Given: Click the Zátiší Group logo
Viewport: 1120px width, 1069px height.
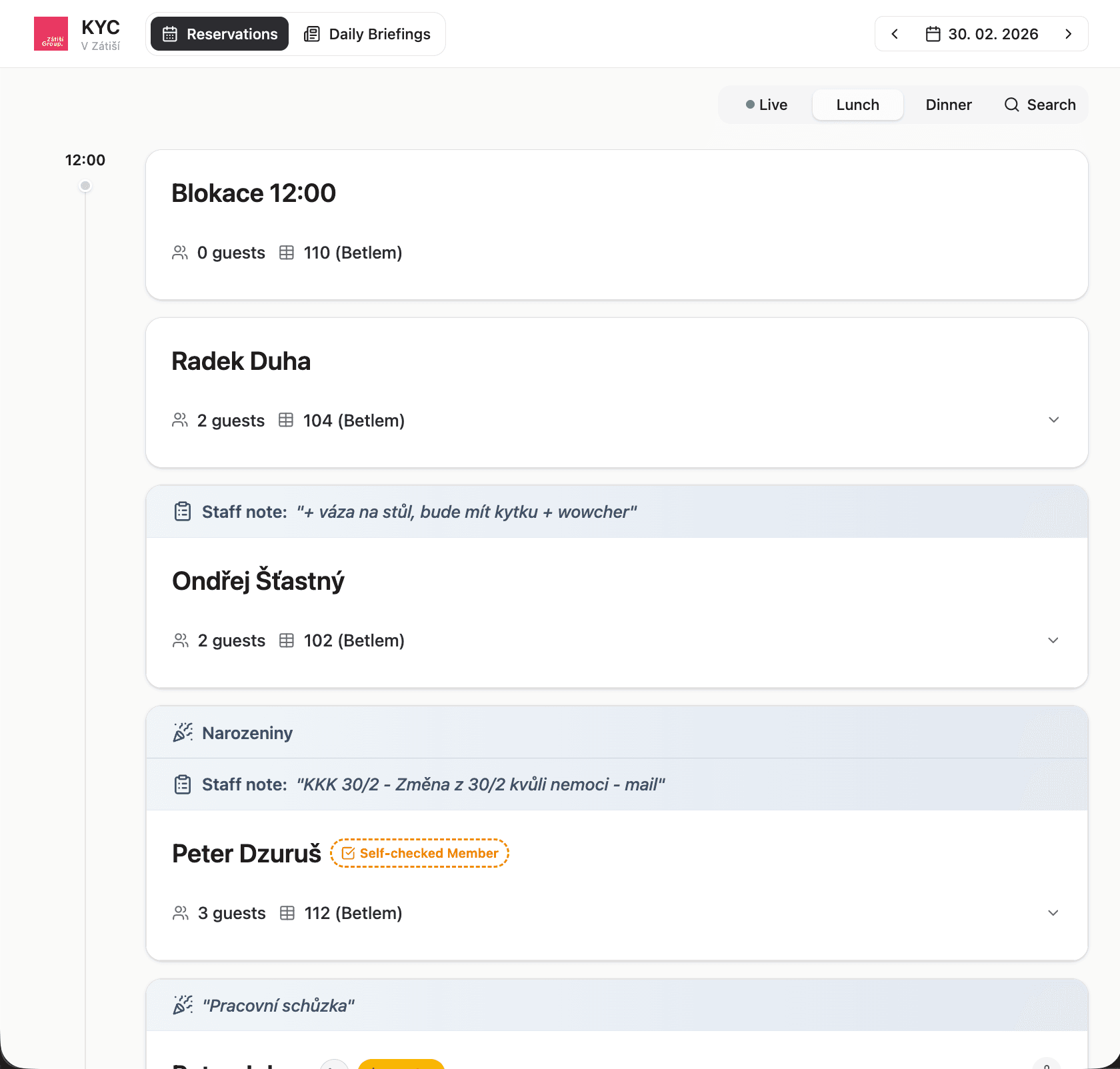Looking at the screenshot, I should point(51,33).
